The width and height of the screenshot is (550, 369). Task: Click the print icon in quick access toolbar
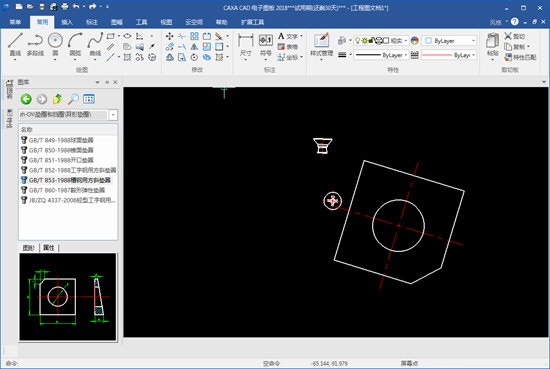coord(65,7)
